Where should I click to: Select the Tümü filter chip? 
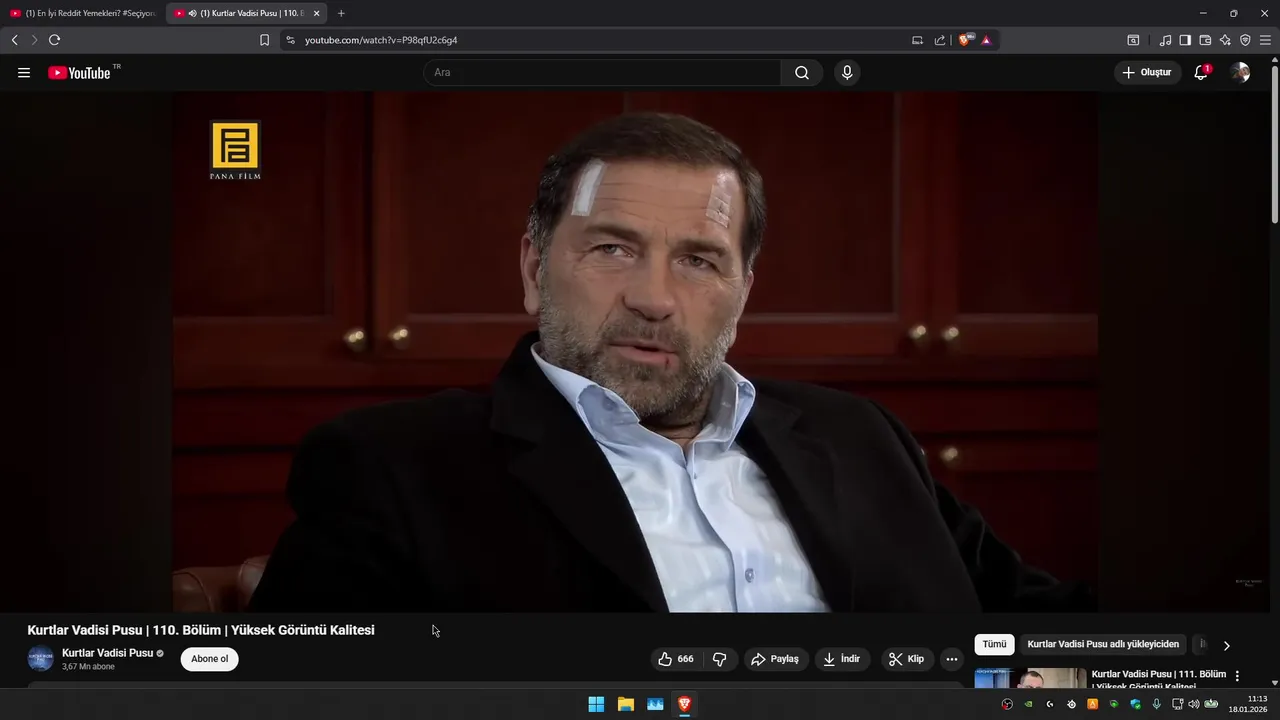(994, 645)
